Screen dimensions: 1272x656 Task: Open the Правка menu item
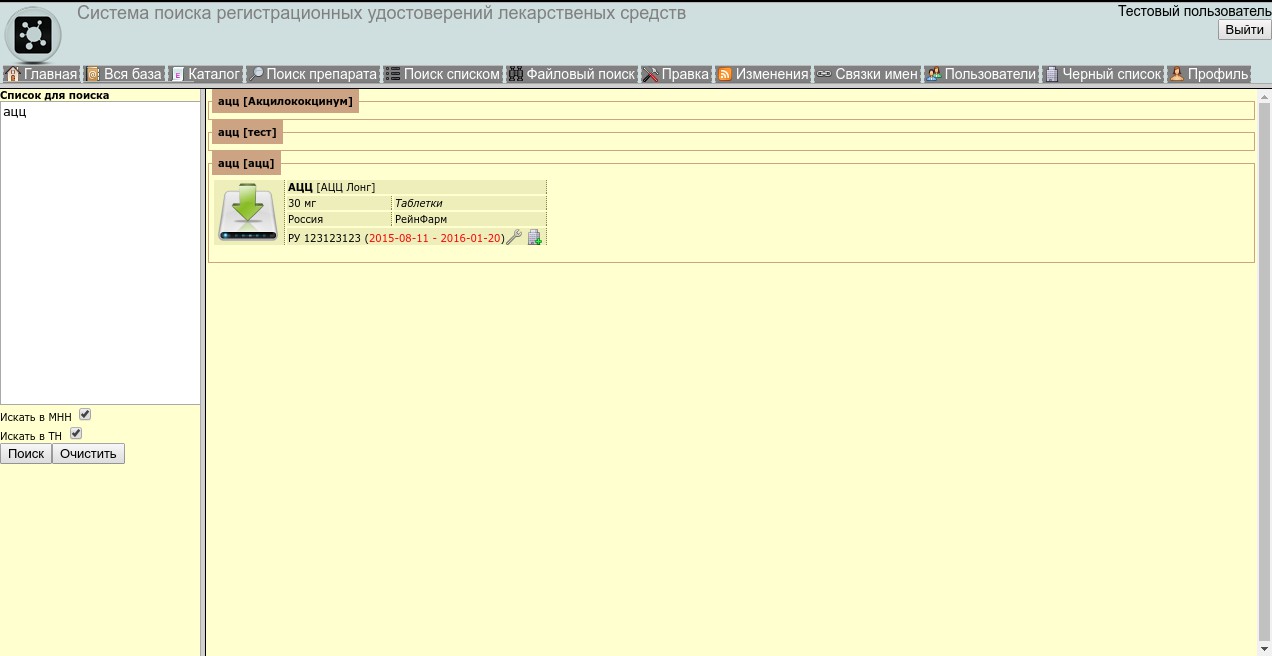pyautogui.click(x=676, y=74)
